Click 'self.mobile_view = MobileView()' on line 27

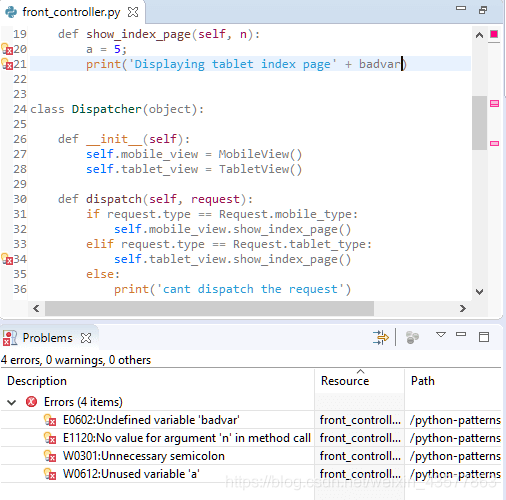tap(194, 154)
